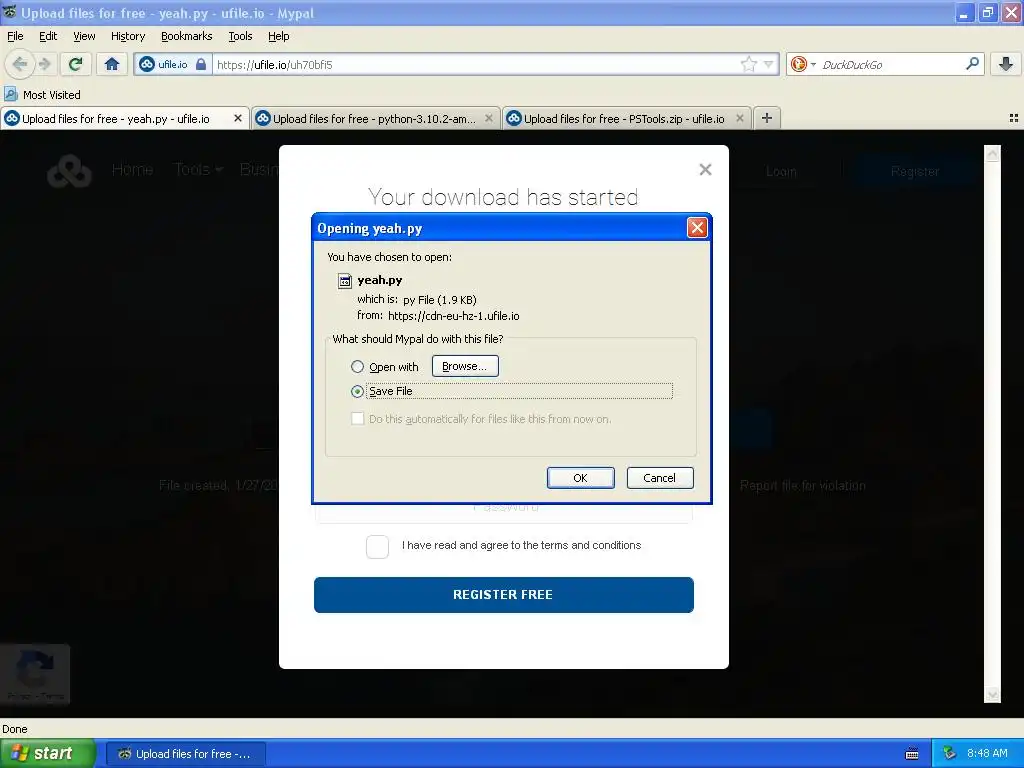This screenshot has width=1024, height=768.
Task: Tick the agree to terms and conditions checkbox
Action: point(377,547)
